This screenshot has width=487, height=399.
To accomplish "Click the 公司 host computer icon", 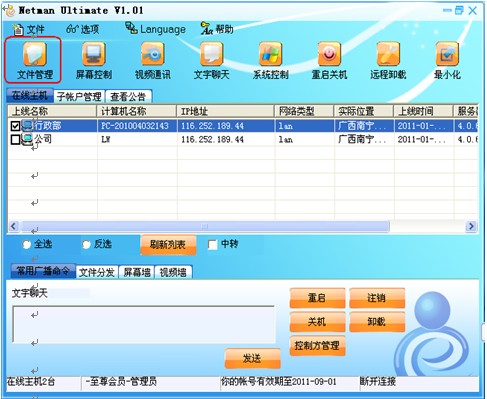I will [27, 140].
